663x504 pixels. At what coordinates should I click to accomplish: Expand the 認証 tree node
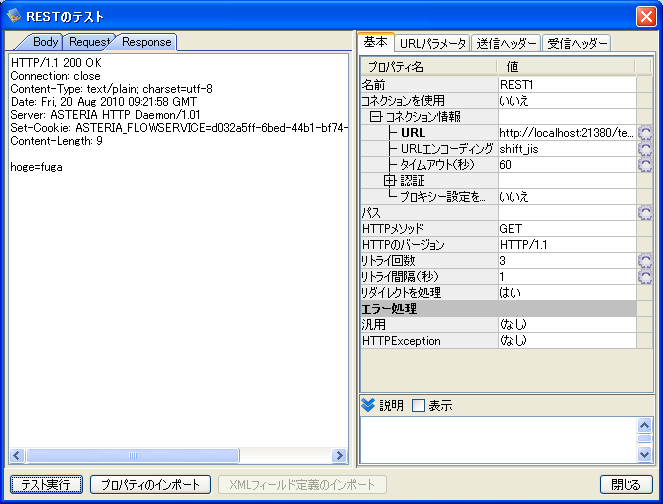click(x=390, y=181)
